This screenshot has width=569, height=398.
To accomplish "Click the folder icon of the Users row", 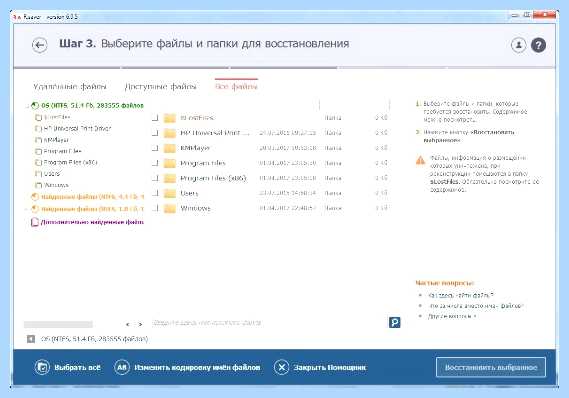I will (x=170, y=193).
